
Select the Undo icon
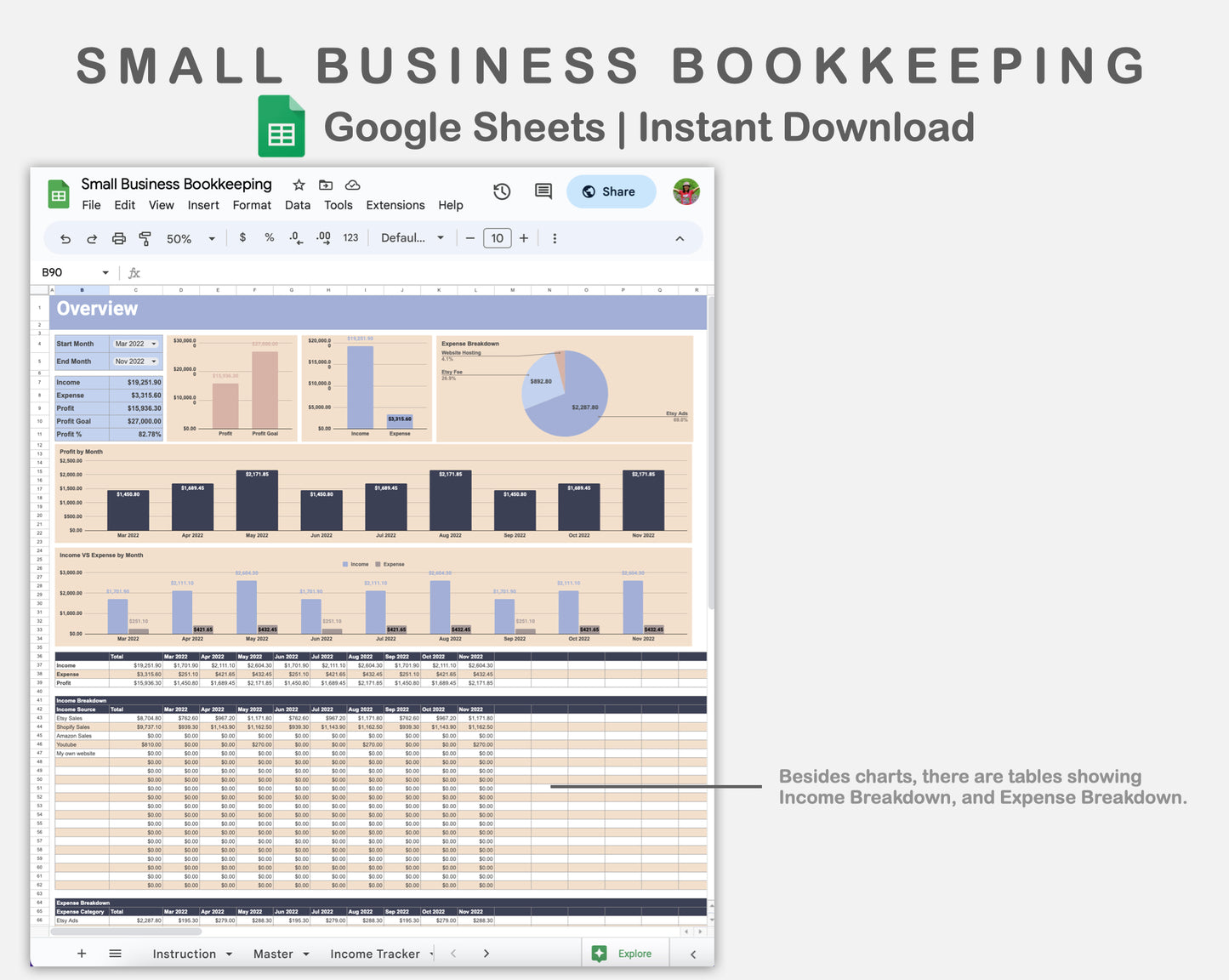tap(65, 238)
